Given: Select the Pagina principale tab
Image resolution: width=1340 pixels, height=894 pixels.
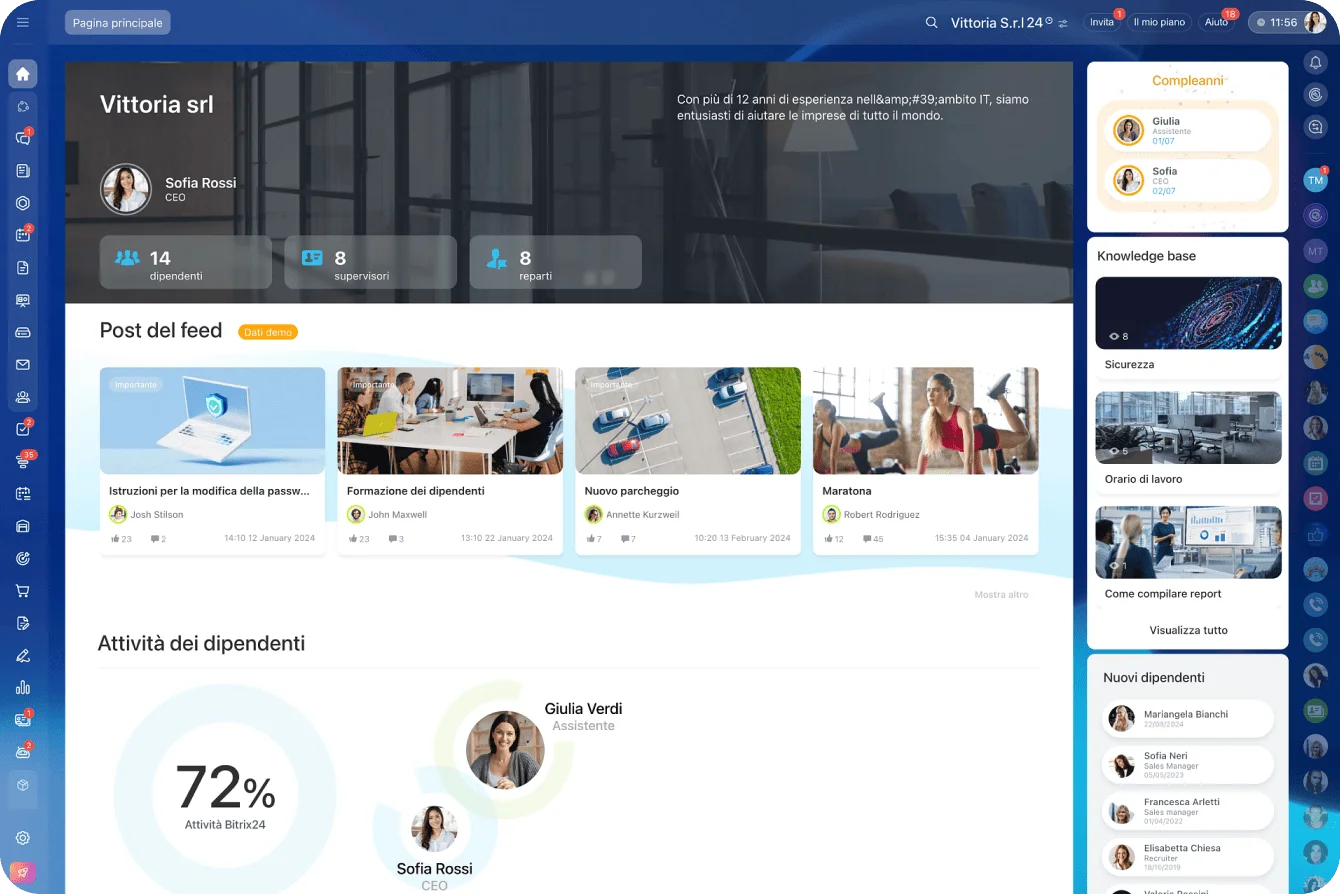Looking at the screenshot, I should pyautogui.click(x=117, y=22).
